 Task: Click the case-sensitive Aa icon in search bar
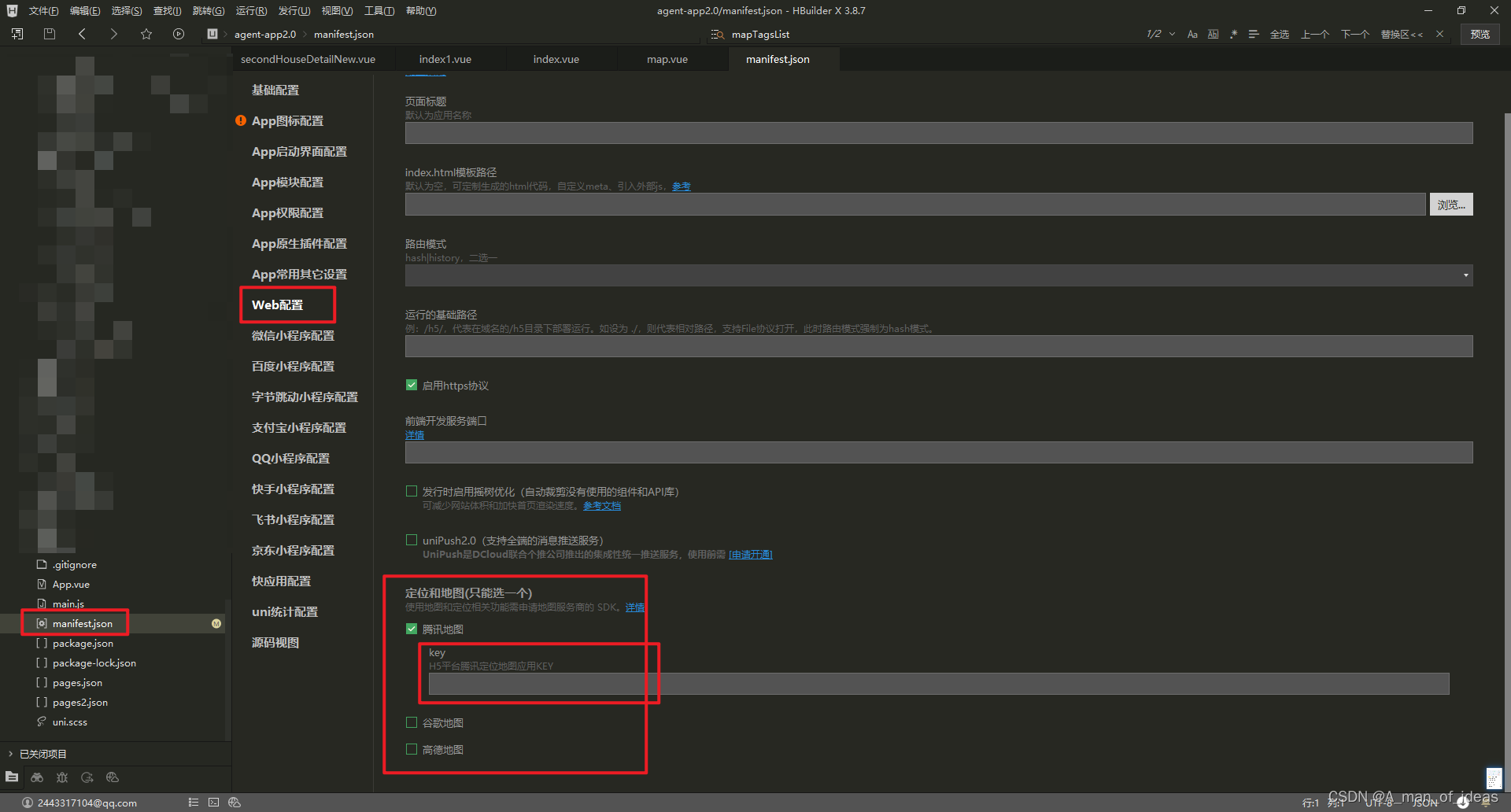1192,34
